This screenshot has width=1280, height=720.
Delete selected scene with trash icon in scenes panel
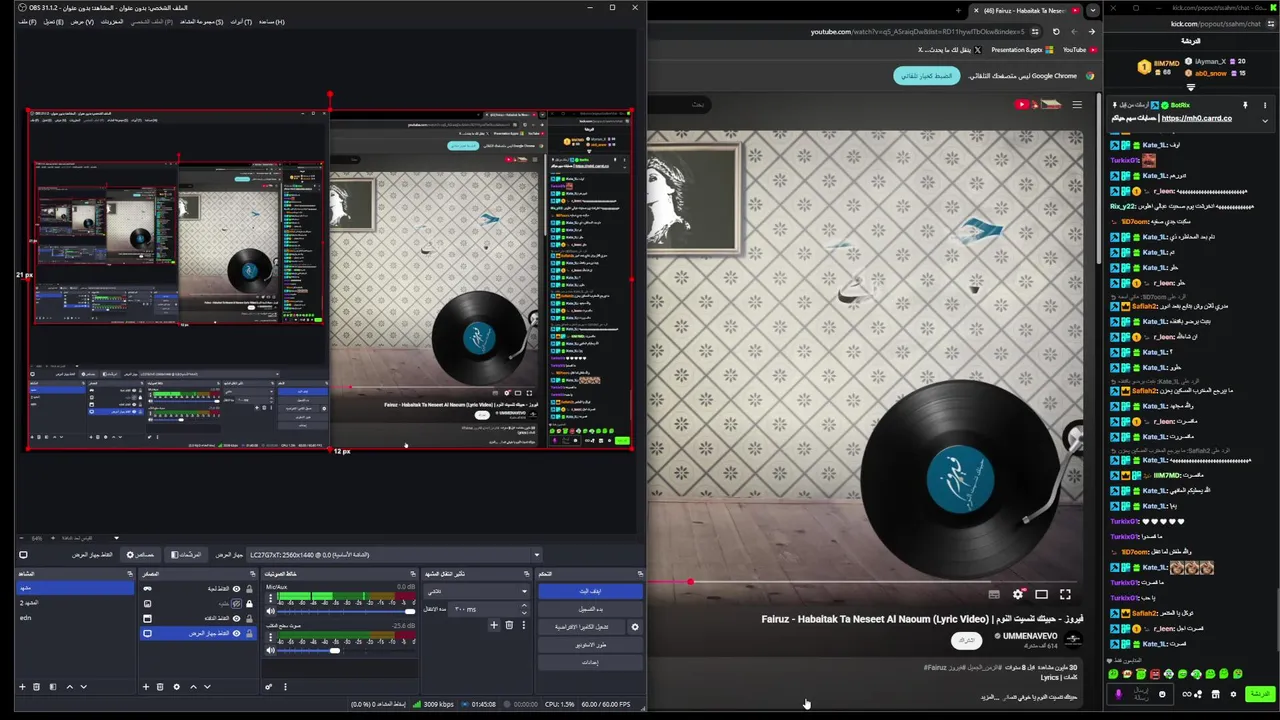tap(36, 687)
